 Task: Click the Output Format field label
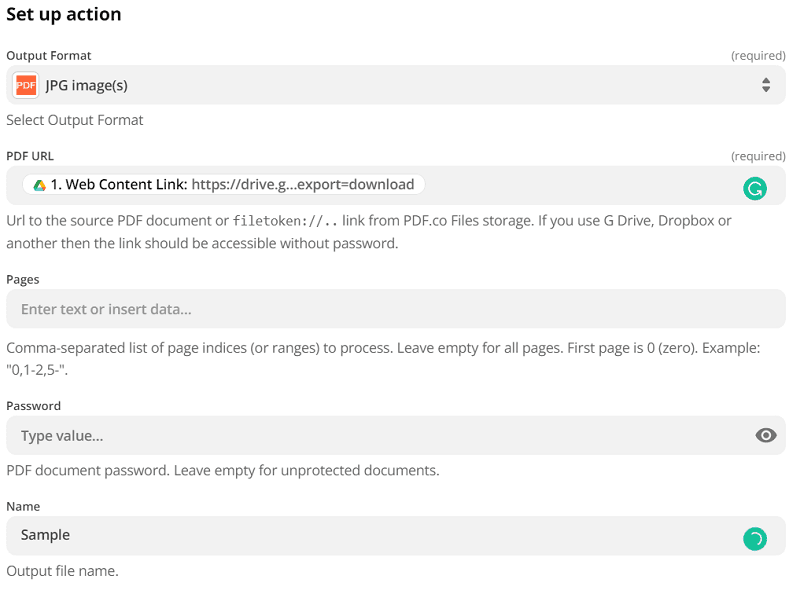49,56
